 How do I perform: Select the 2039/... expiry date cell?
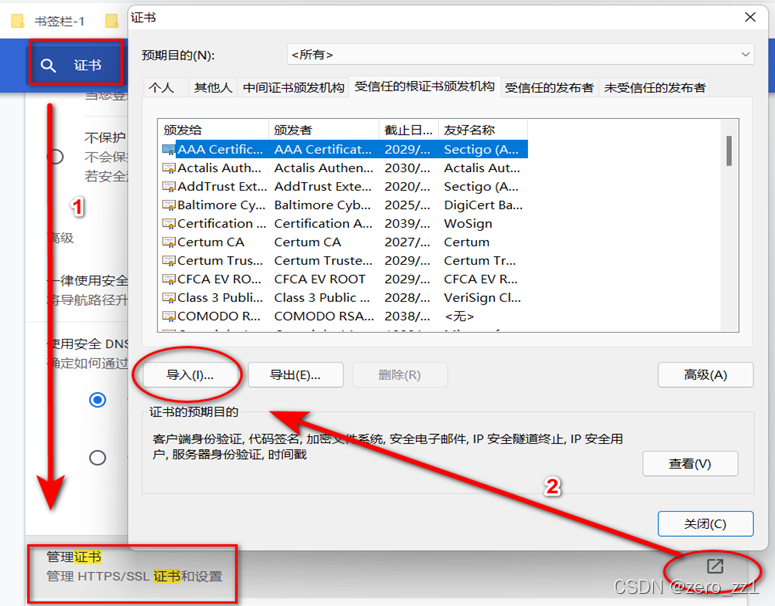click(x=407, y=223)
